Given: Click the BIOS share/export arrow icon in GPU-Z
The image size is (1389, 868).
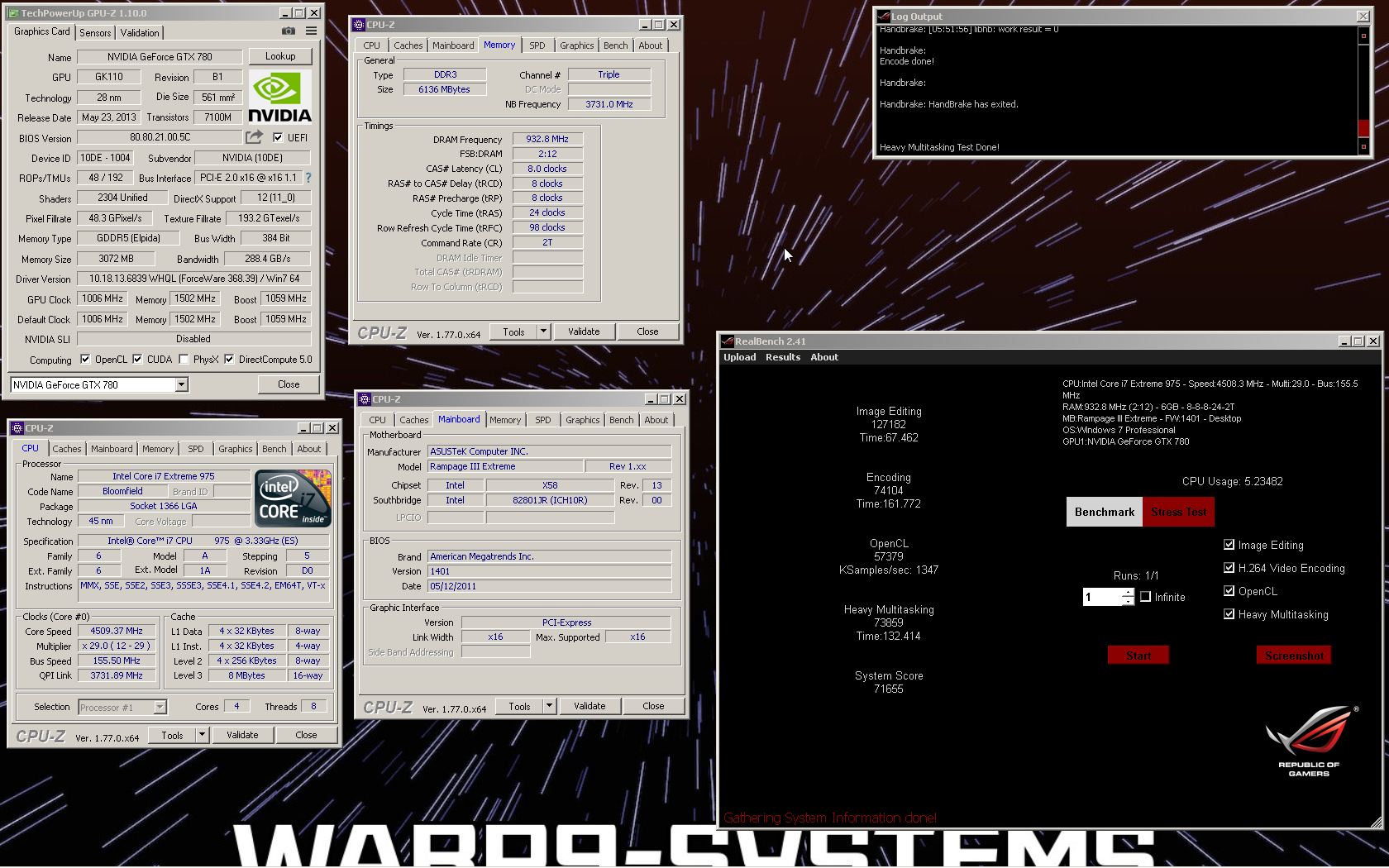Looking at the screenshot, I should (255, 137).
